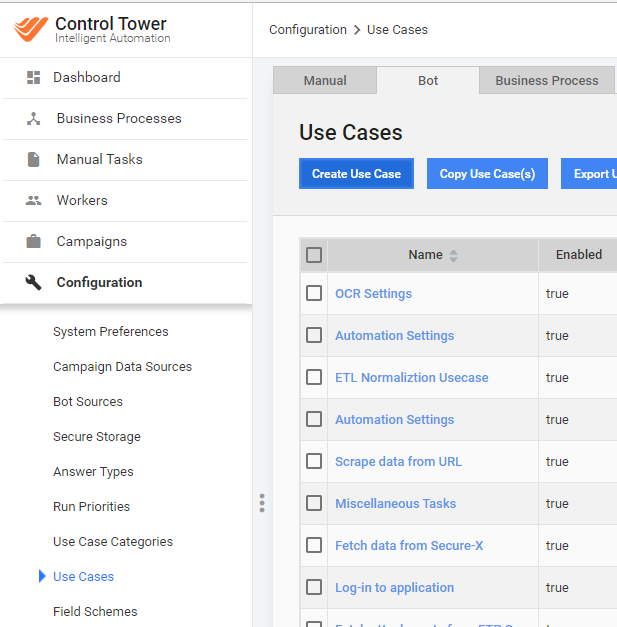Check the OCR Settings row checkbox
The height and width of the screenshot is (627, 617).
tap(314, 293)
